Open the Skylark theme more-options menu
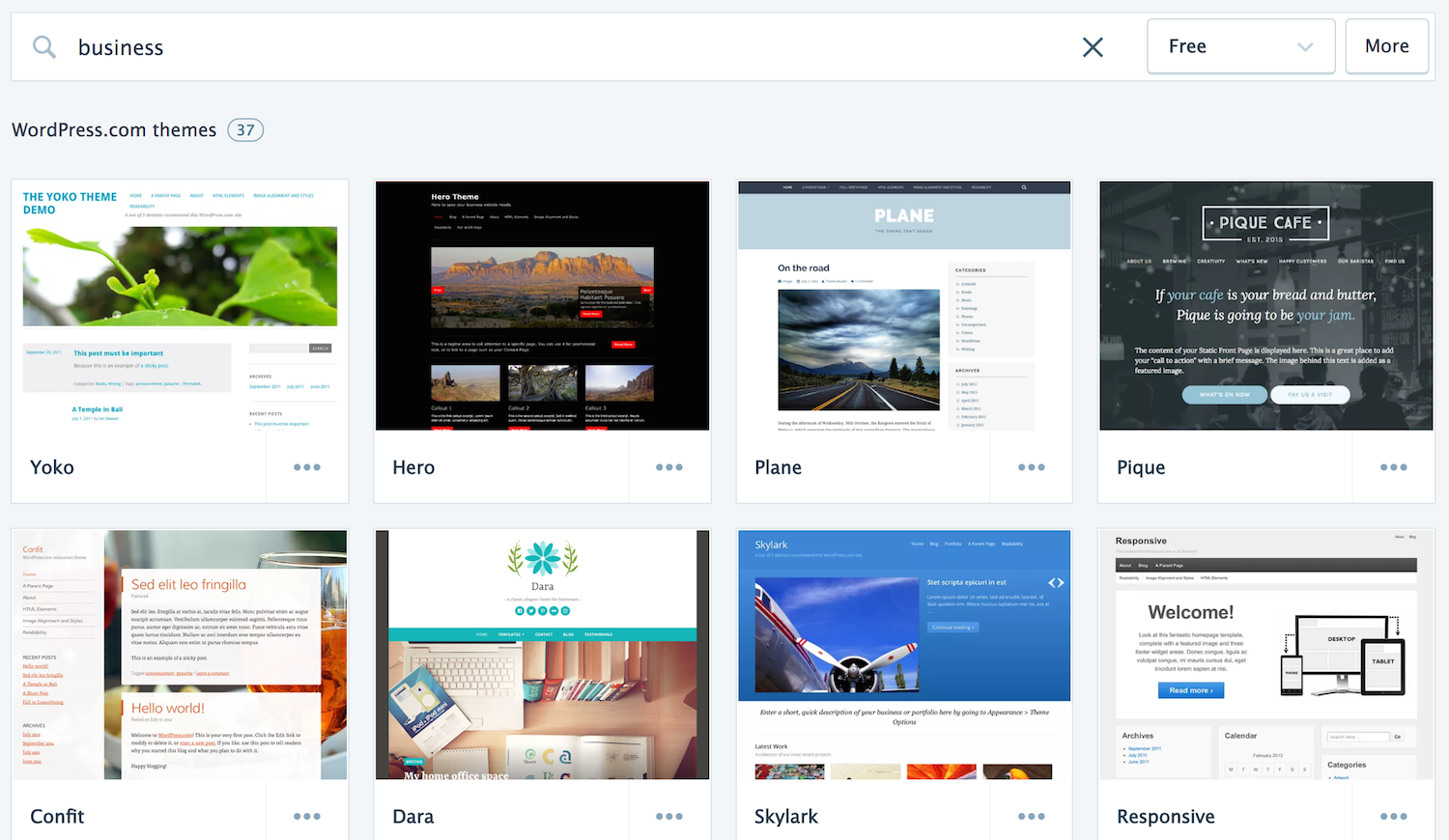 click(1031, 817)
